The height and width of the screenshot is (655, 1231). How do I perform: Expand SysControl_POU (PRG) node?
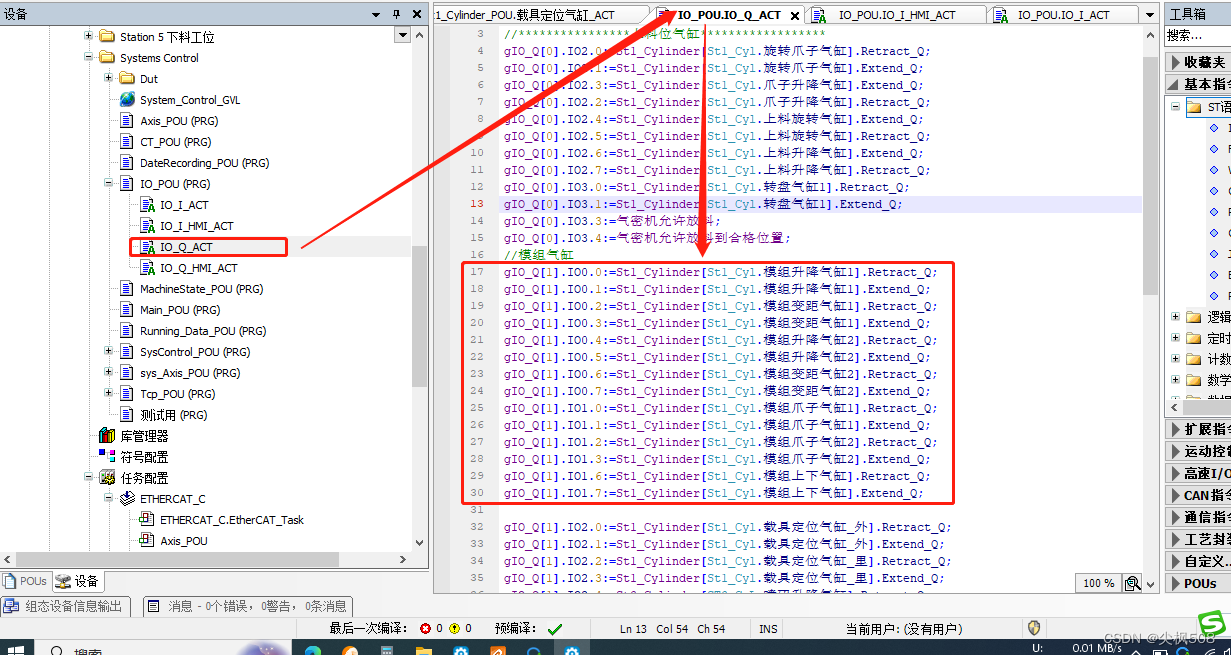click(108, 352)
